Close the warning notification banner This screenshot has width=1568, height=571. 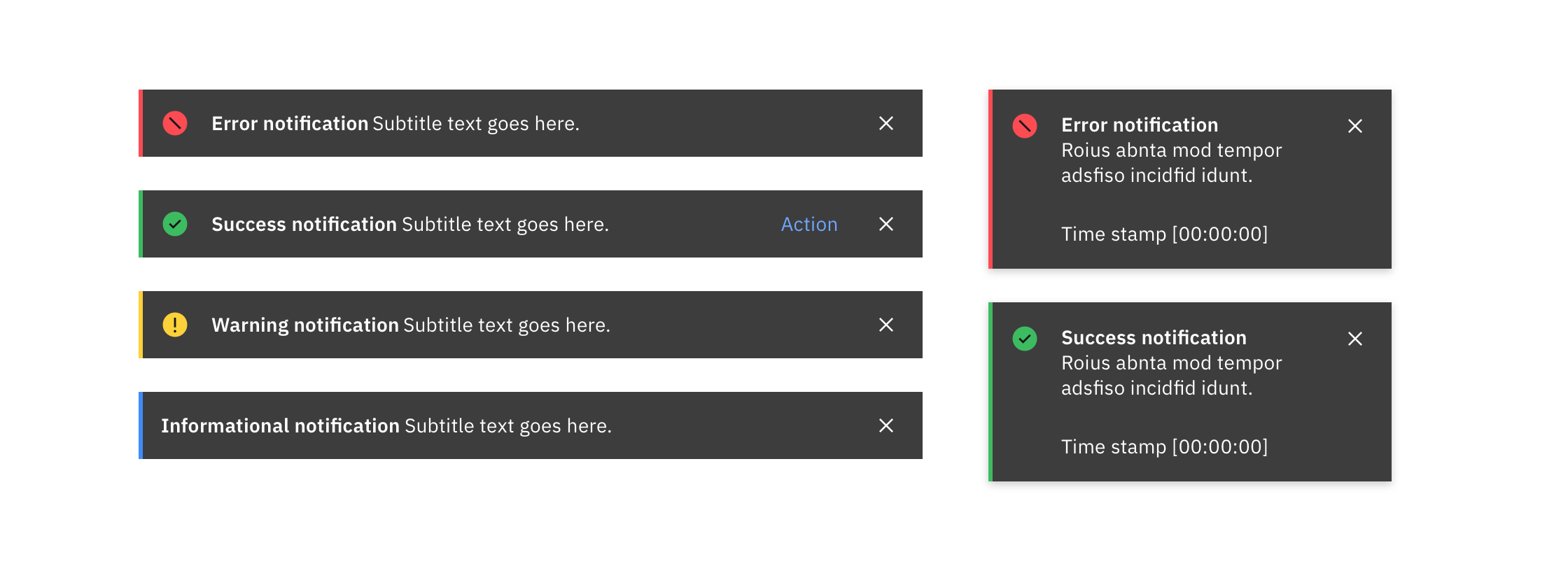[x=885, y=325]
